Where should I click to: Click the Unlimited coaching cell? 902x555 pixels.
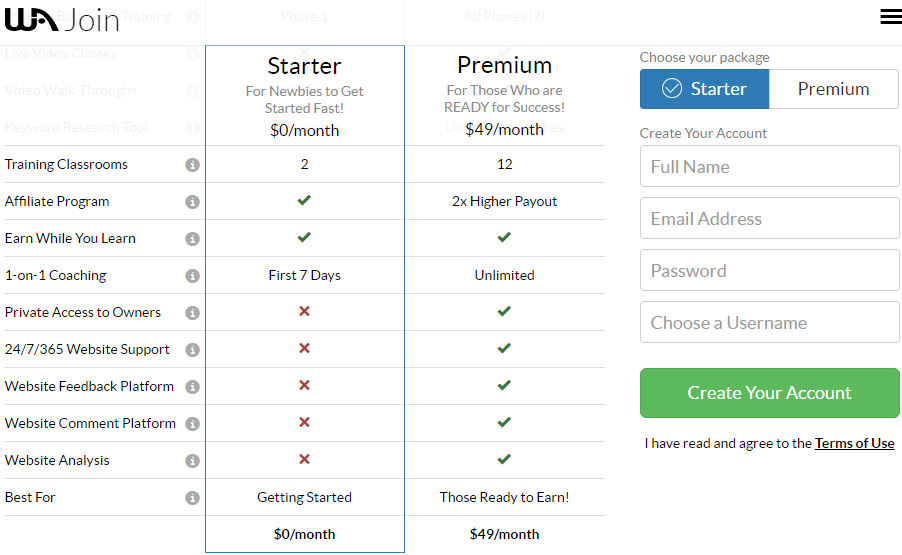click(504, 275)
